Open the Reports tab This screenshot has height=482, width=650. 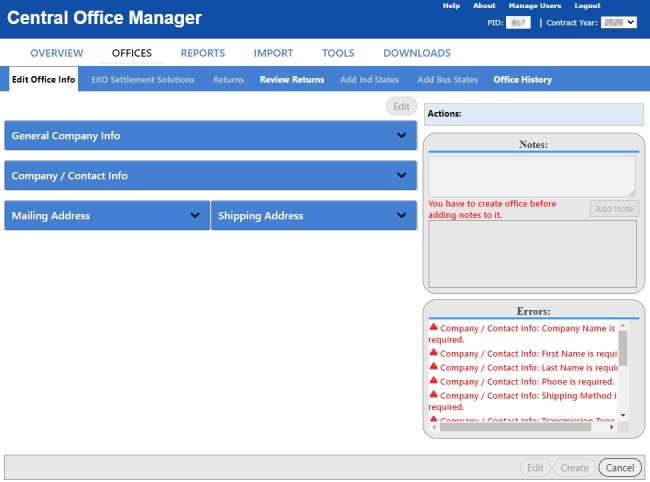[202, 53]
